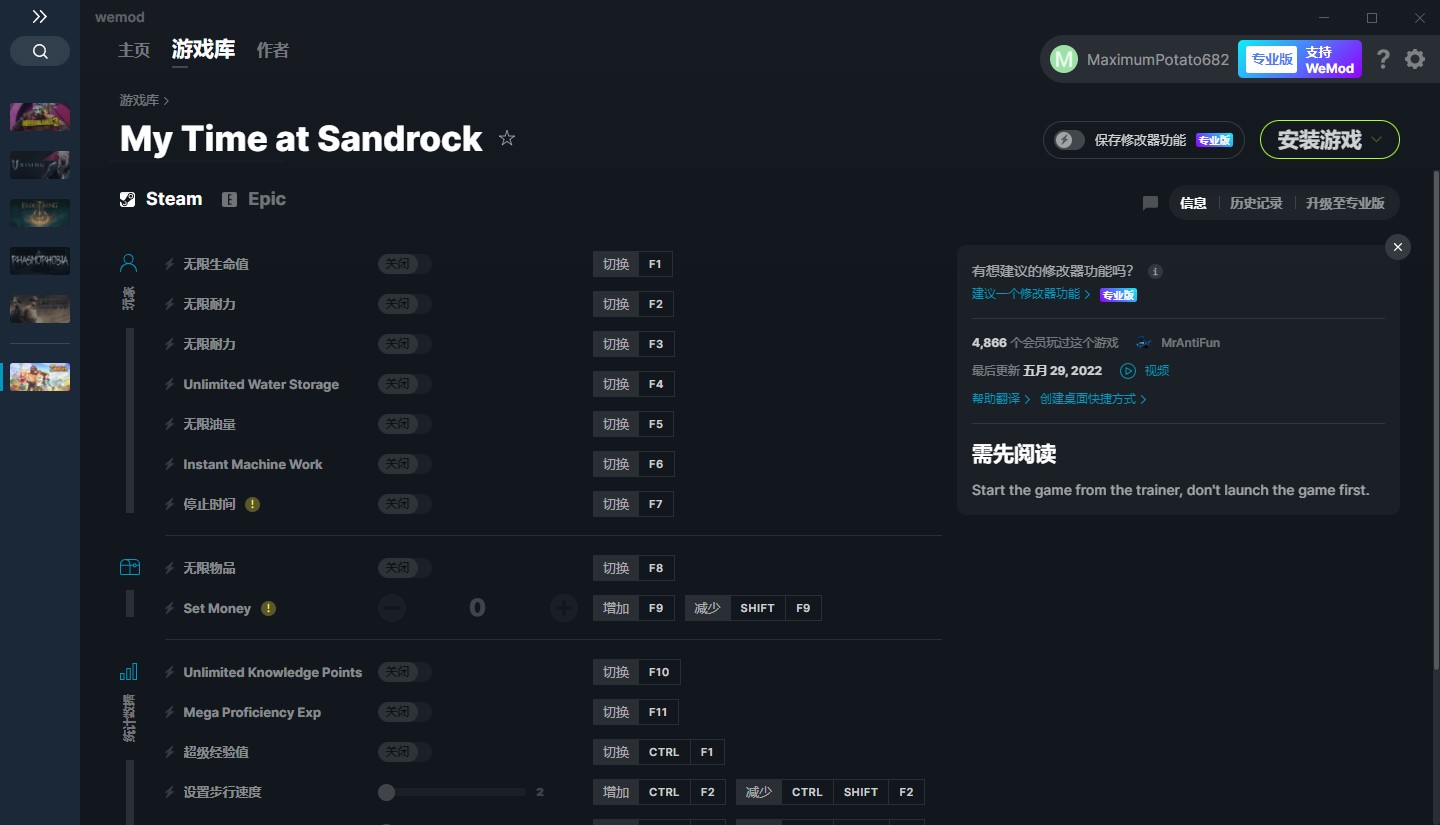Toggle 无限油量 switch
The height and width of the screenshot is (825, 1440).
pos(404,424)
